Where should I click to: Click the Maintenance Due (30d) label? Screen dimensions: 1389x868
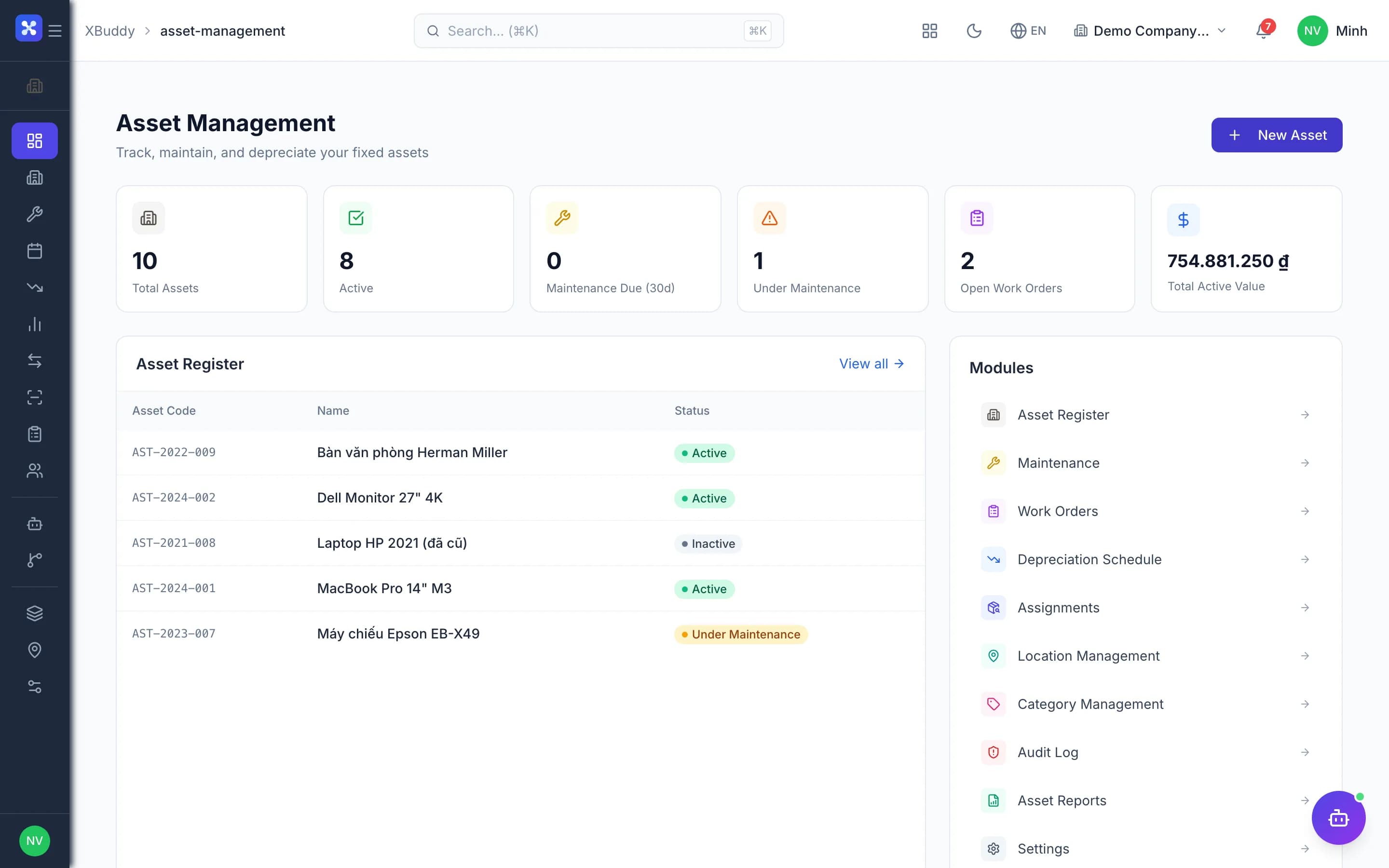(611, 288)
